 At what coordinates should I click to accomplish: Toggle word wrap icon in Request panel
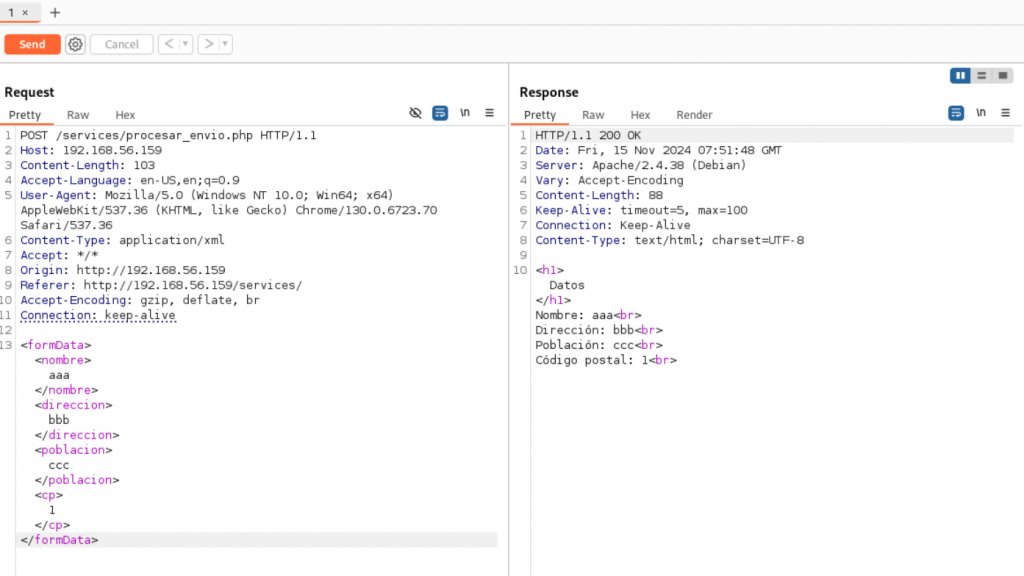pyautogui.click(x=440, y=113)
